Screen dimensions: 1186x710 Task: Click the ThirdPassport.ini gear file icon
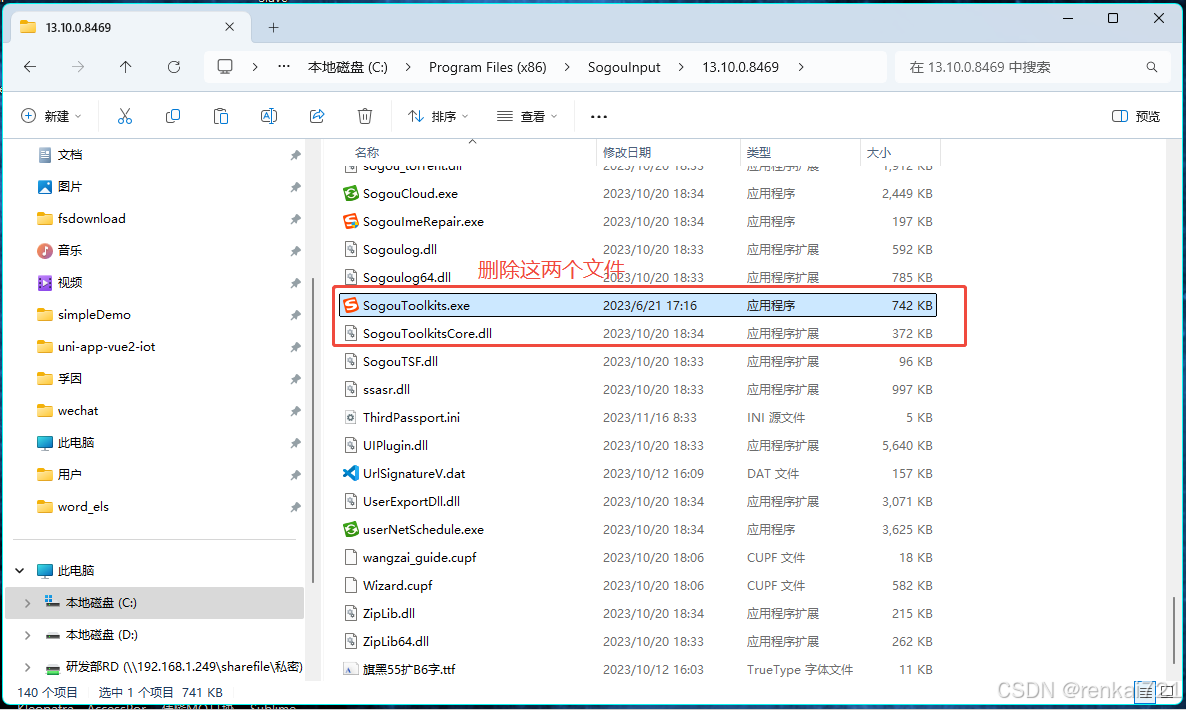tap(350, 417)
